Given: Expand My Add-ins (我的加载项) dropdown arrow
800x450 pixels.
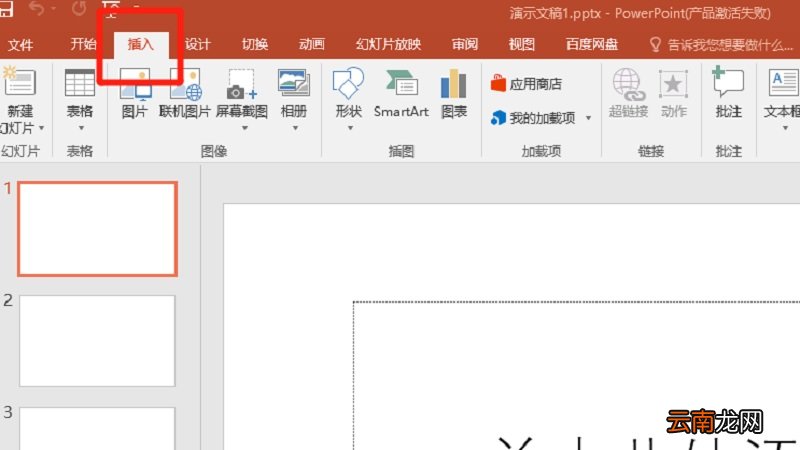Looking at the screenshot, I should click(588, 118).
